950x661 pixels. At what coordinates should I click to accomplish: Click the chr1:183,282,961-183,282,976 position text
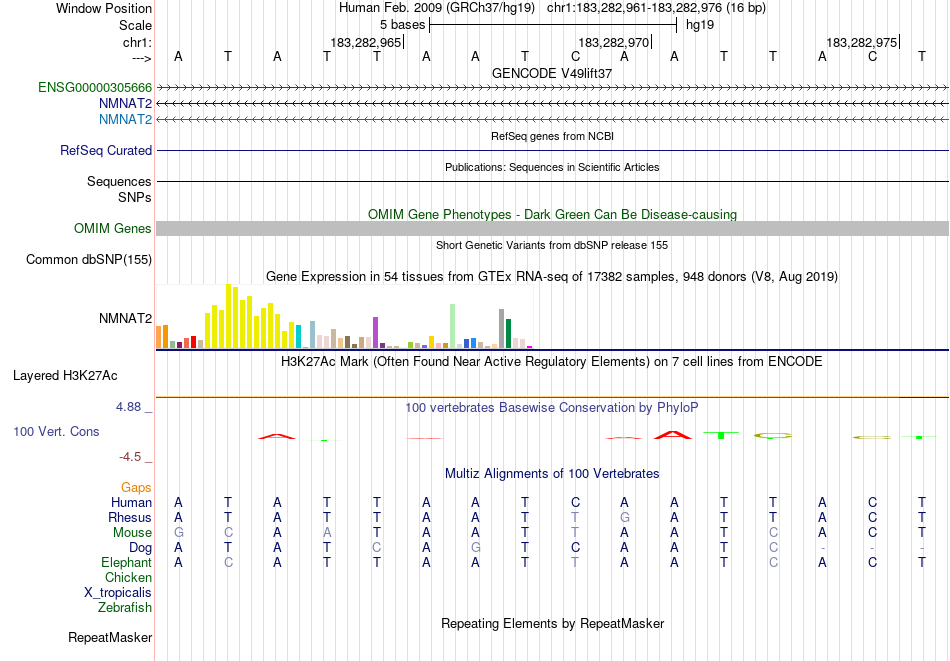pos(634,8)
